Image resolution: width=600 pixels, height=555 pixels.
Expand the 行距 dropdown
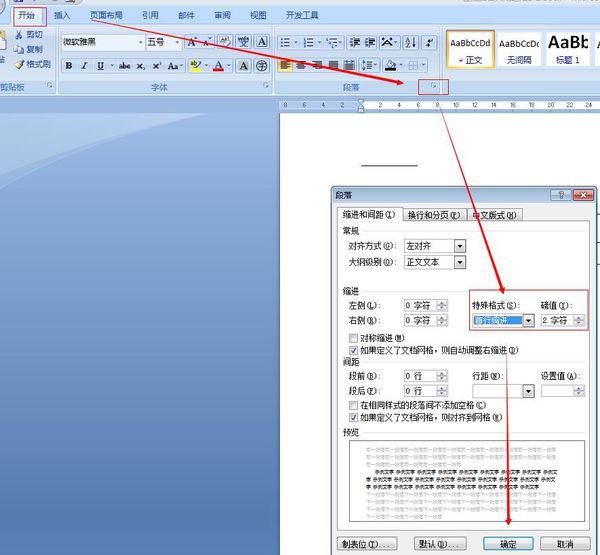(x=528, y=391)
